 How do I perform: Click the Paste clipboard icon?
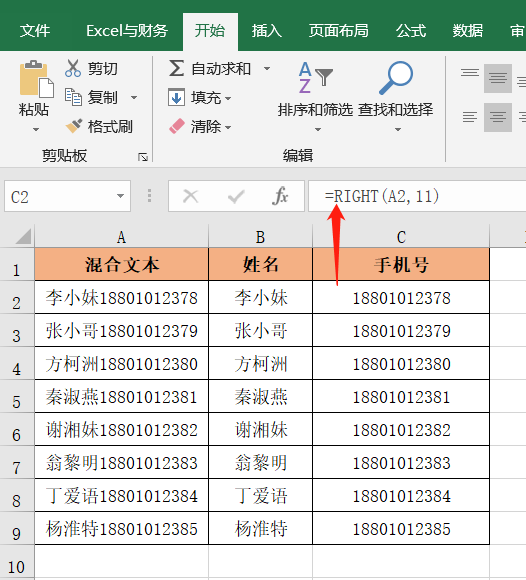point(36,79)
